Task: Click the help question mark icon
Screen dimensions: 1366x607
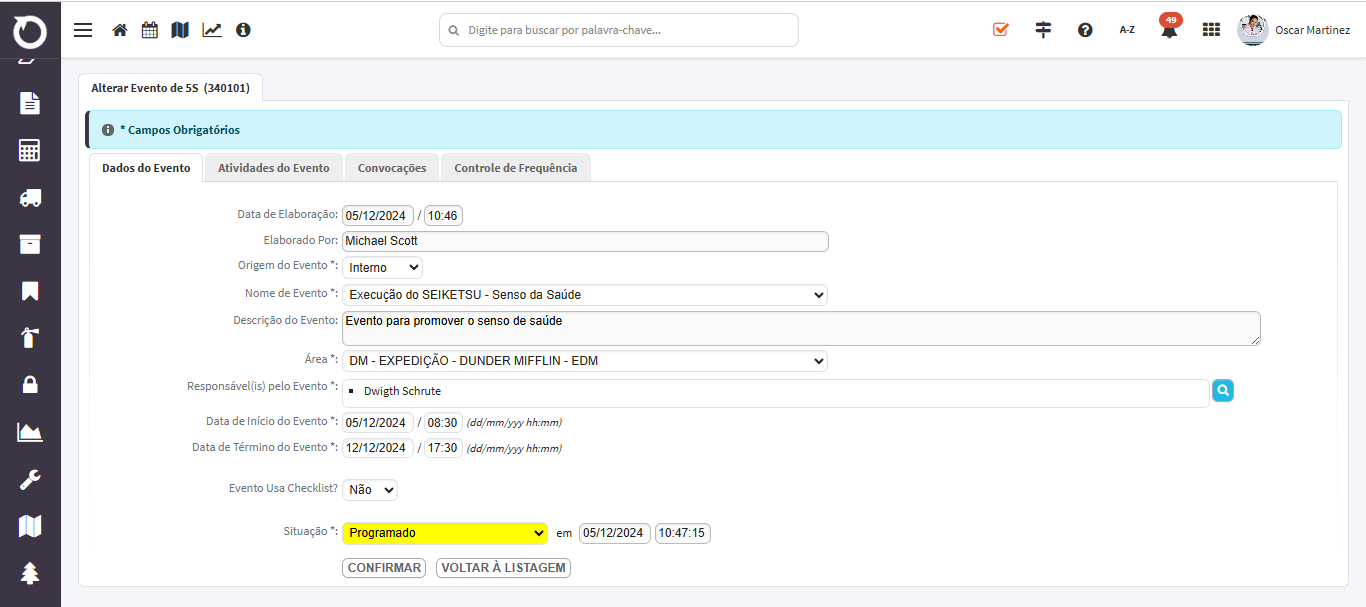Action: (x=1085, y=30)
